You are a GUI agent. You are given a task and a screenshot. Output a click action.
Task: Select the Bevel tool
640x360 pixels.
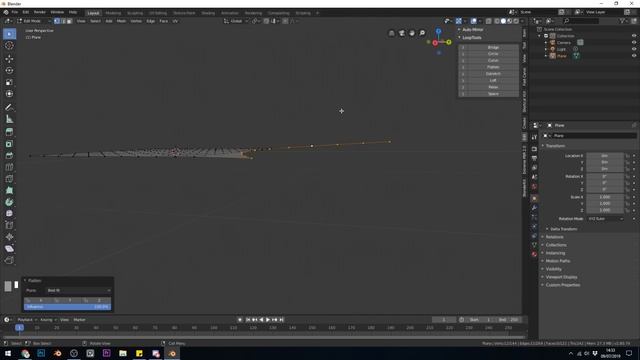pyautogui.click(x=9, y=156)
